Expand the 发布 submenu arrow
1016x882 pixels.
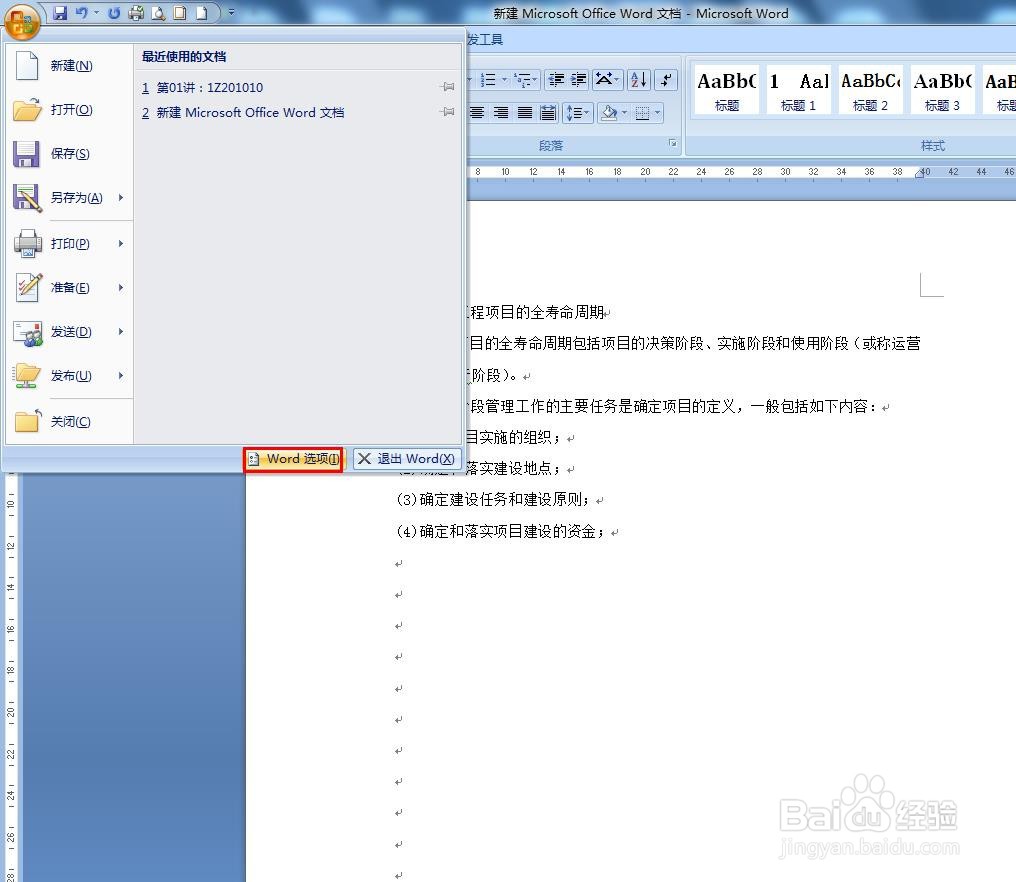point(121,376)
